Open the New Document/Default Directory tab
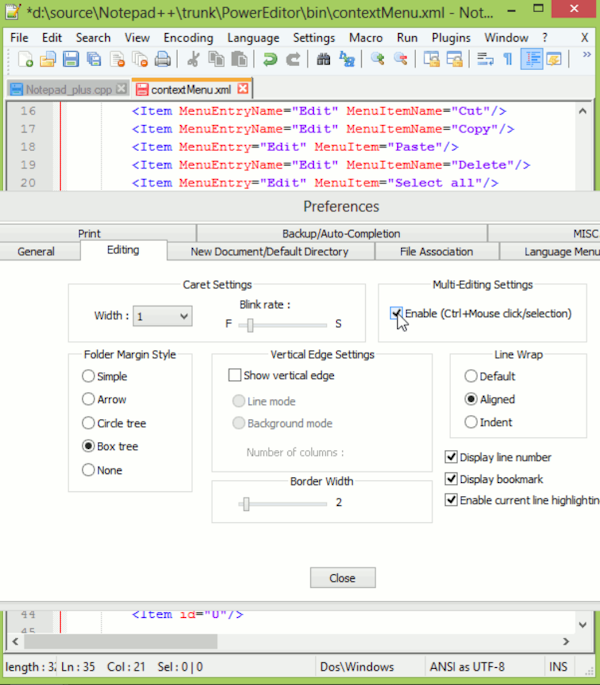Viewport: 600px width, 685px height. click(x=270, y=252)
